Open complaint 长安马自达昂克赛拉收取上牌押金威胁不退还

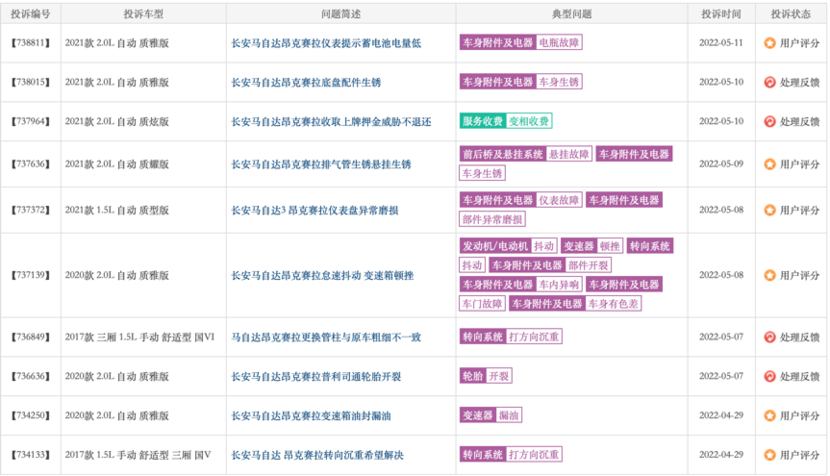331,122
